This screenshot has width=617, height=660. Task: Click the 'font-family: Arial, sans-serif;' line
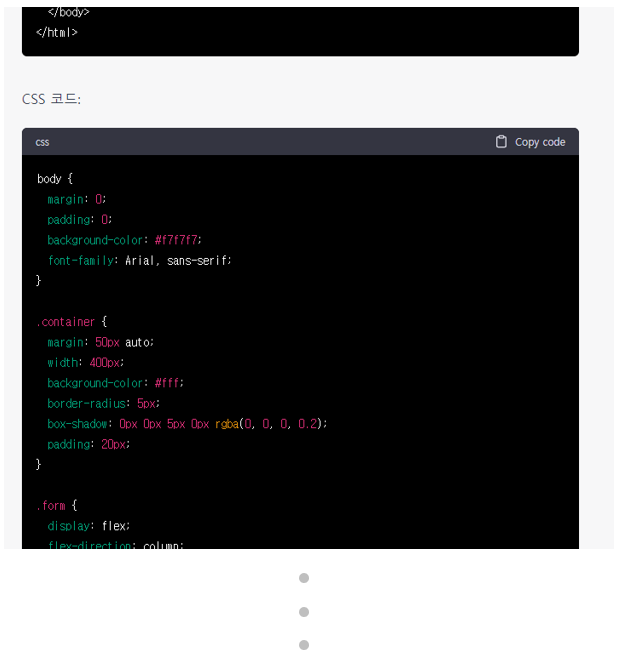pyautogui.click(x=139, y=261)
